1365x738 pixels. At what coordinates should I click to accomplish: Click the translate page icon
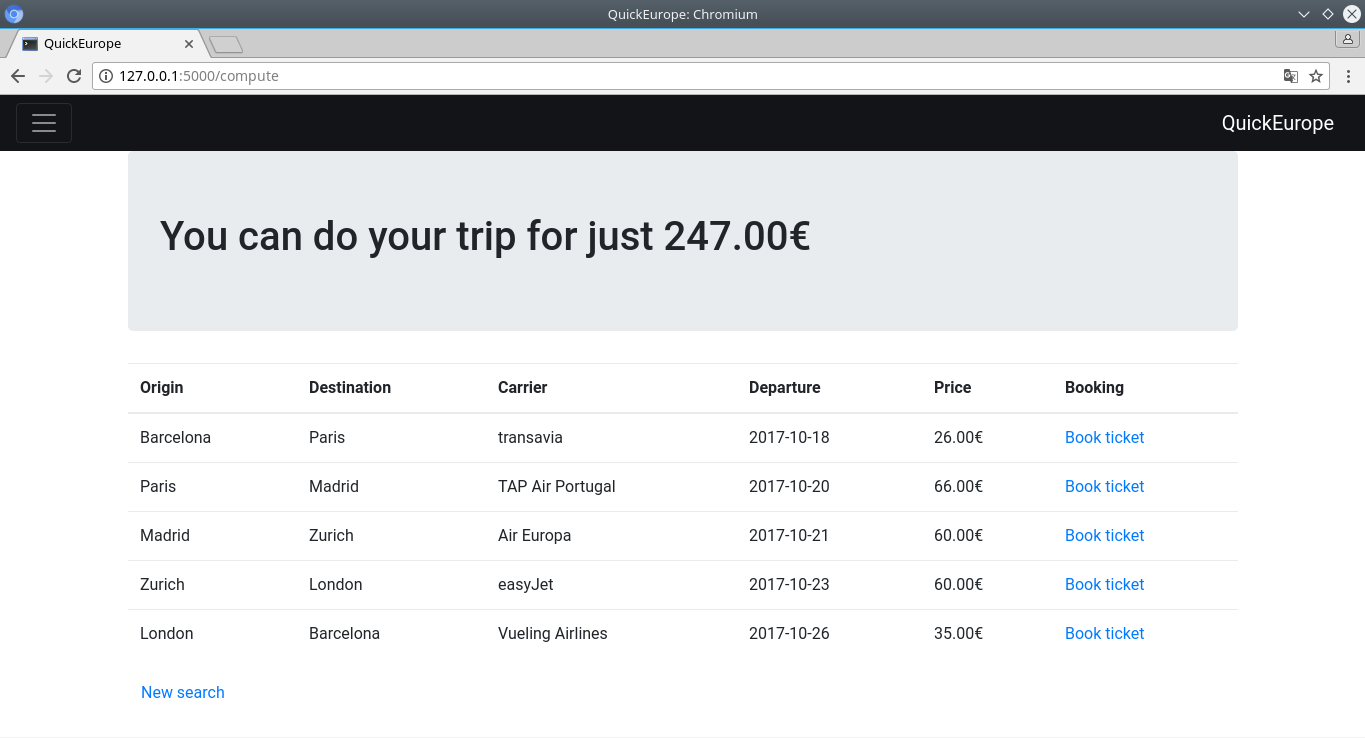point(1291,76)
